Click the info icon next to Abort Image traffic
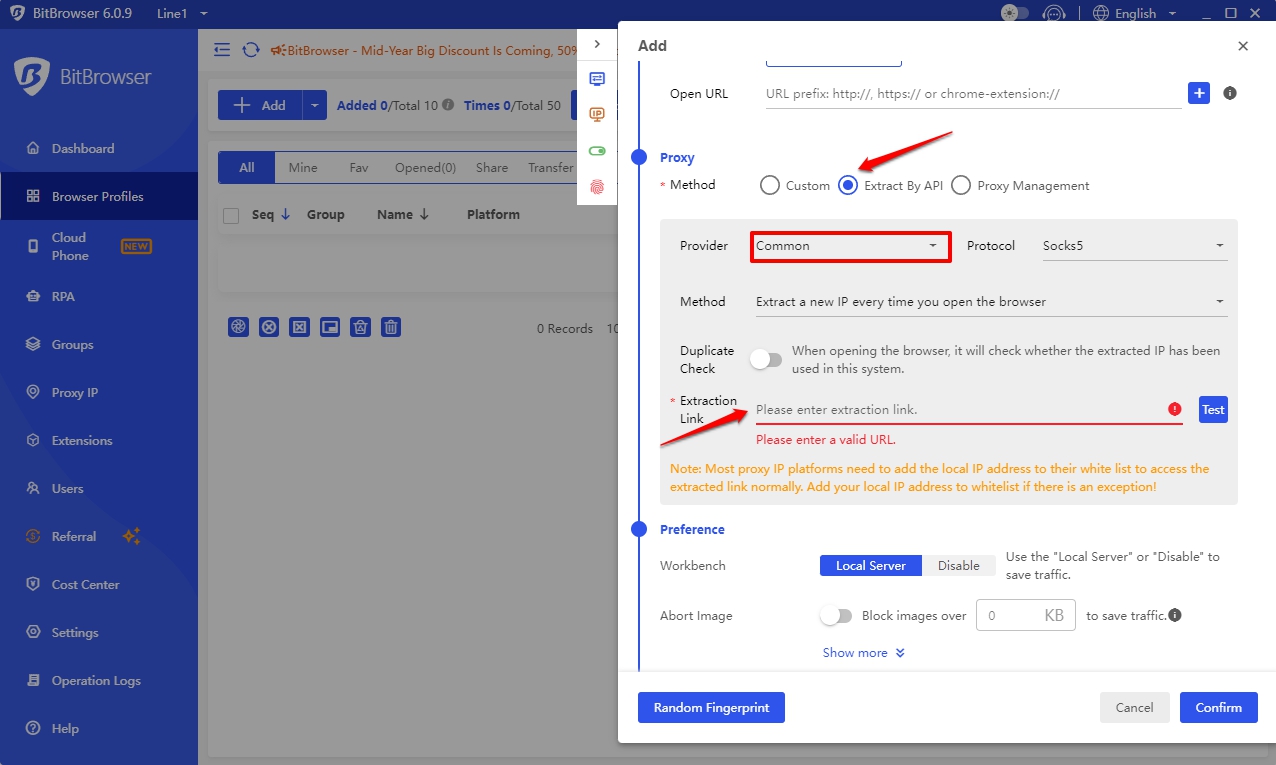The height and width of the screenshot is (765, 1276). [x=1175, y=615]
